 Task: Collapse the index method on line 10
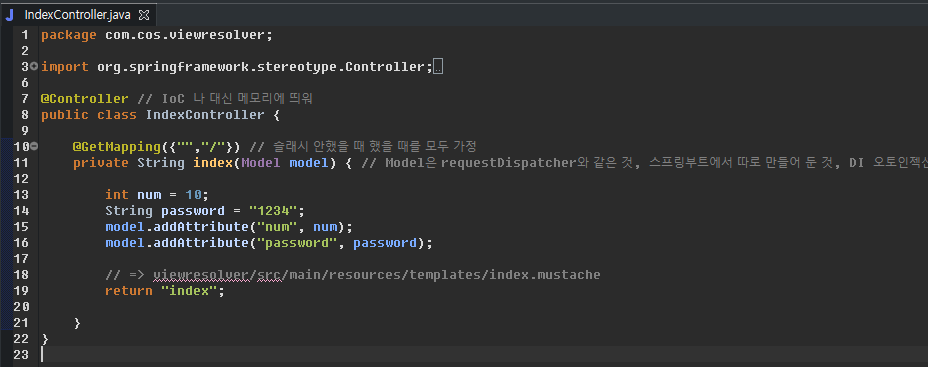click(34, 146)
